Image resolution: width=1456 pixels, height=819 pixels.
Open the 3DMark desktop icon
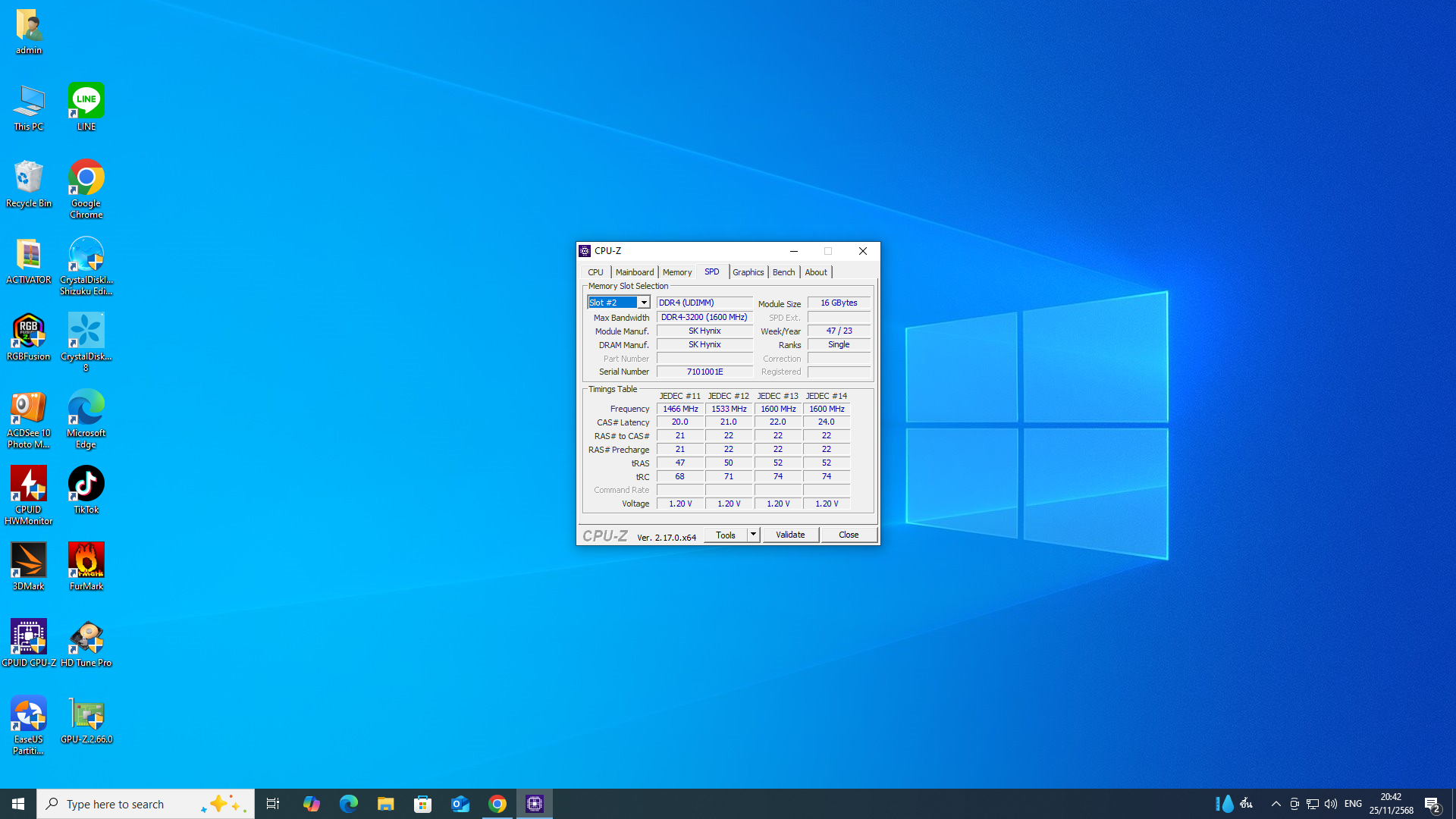tap(29, 561)
